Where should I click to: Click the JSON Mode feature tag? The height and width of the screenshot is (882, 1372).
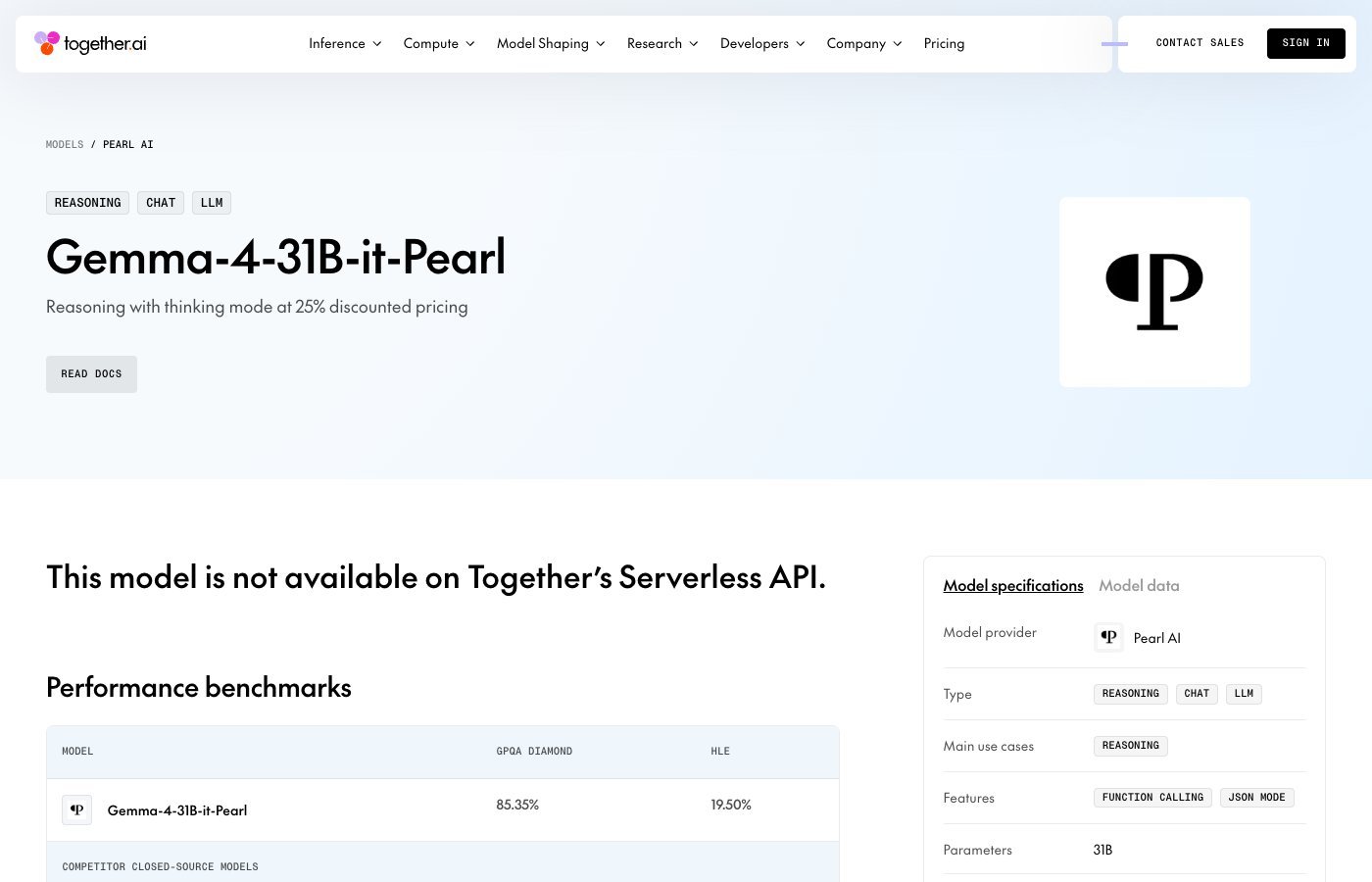(x=1257, y=798)
